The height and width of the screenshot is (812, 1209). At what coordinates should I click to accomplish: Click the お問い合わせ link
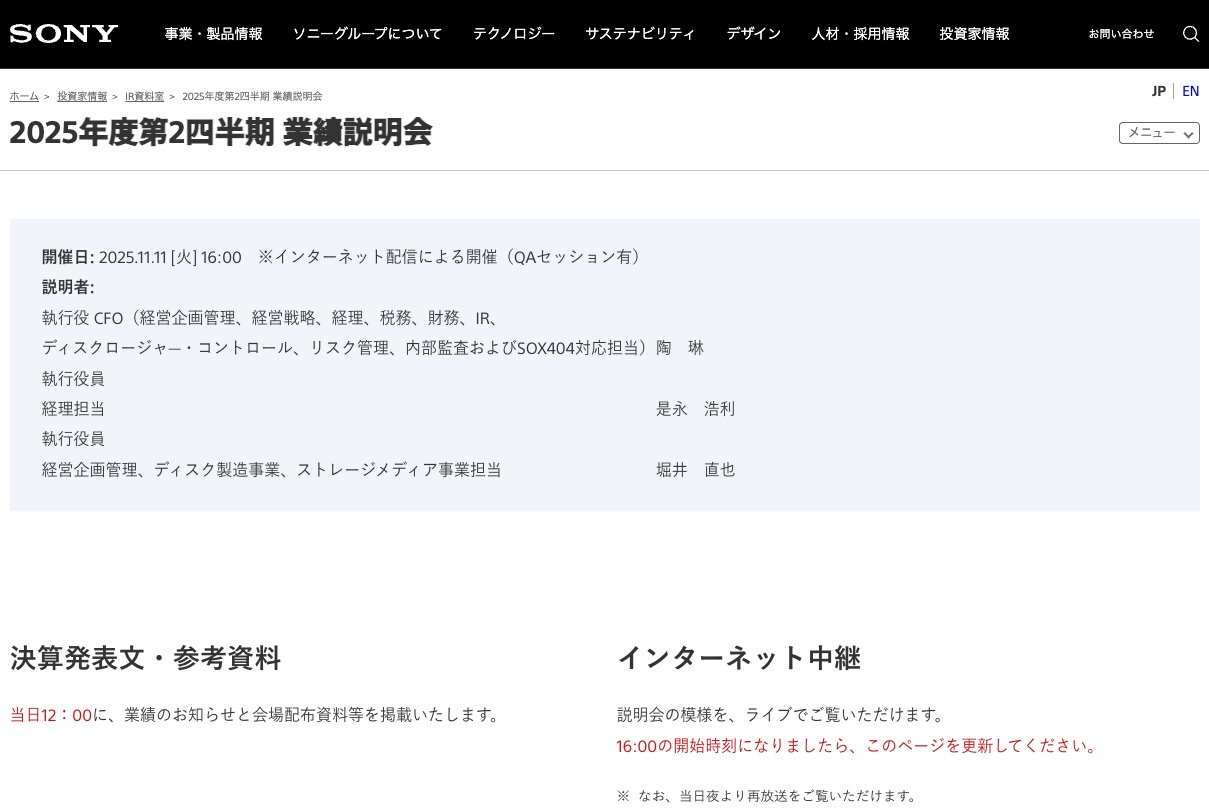1121,34
